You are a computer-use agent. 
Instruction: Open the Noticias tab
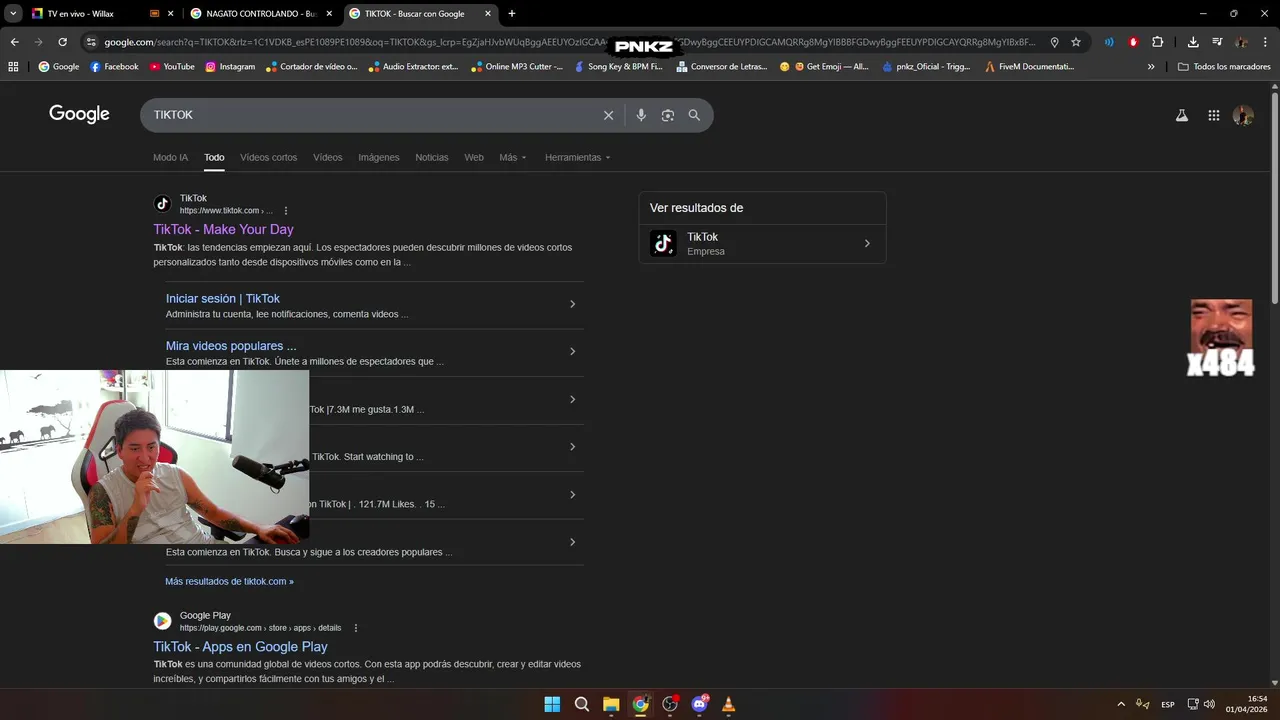pos(432,157)
